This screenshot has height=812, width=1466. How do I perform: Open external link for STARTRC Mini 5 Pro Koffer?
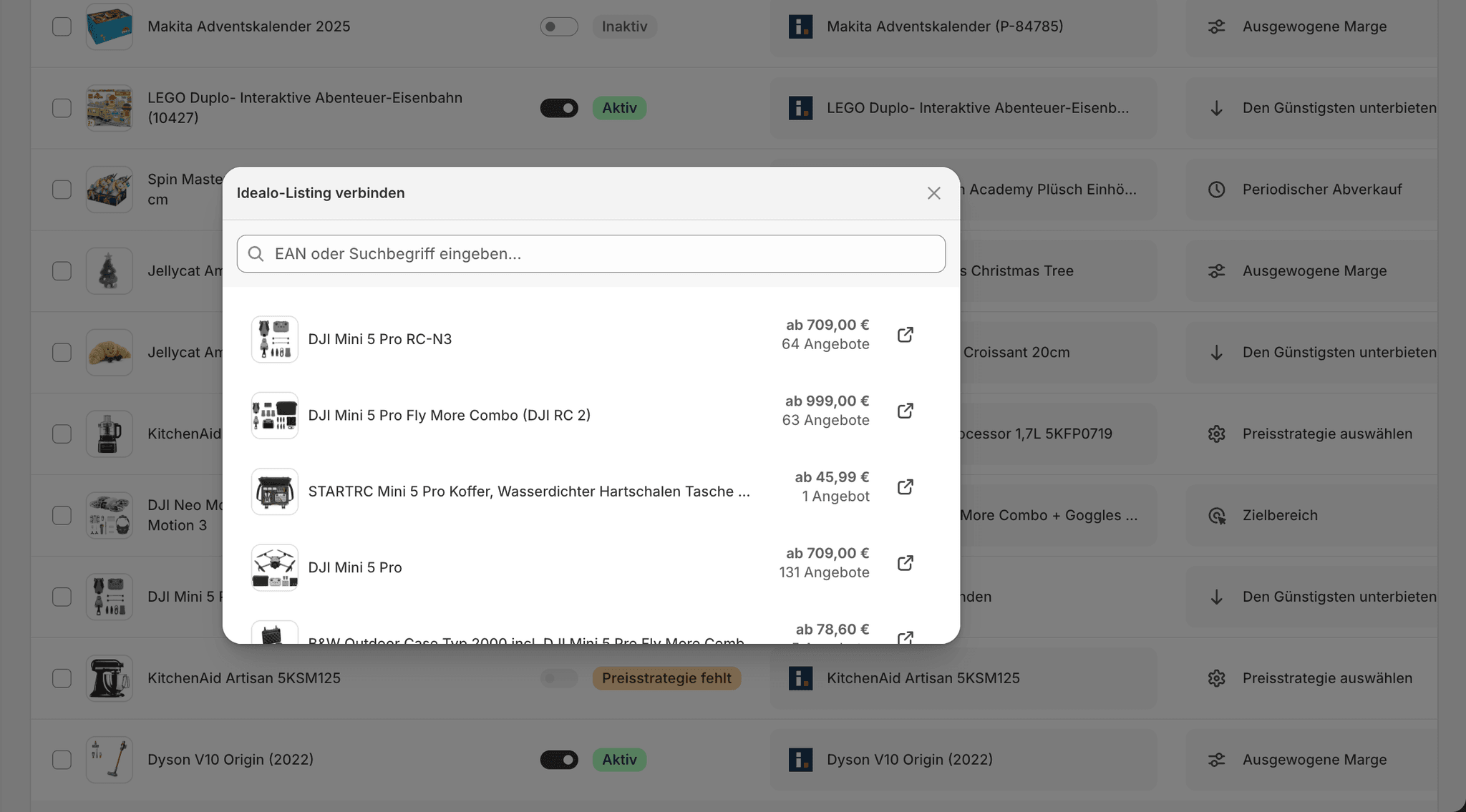click(906, 487)
